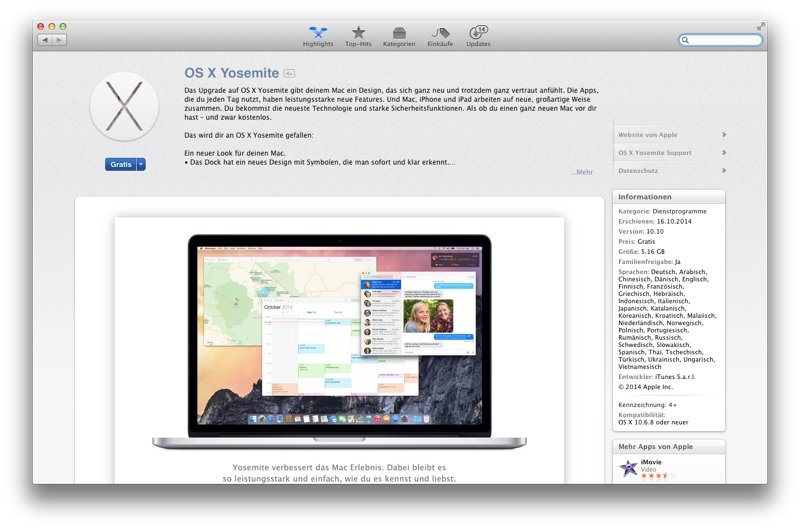This screenshot has width=800, height=529.
Task: Close the App Store window with red button
Action: pos(40,26)
